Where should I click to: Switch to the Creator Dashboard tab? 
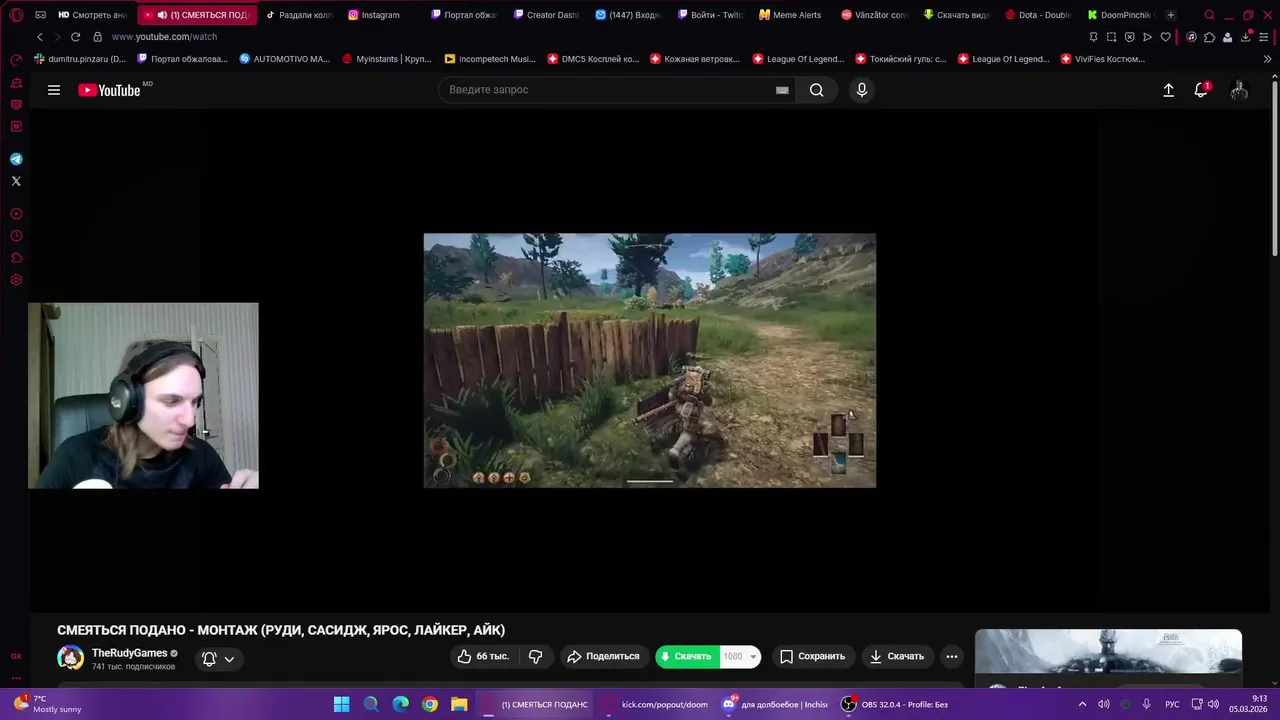546,15
